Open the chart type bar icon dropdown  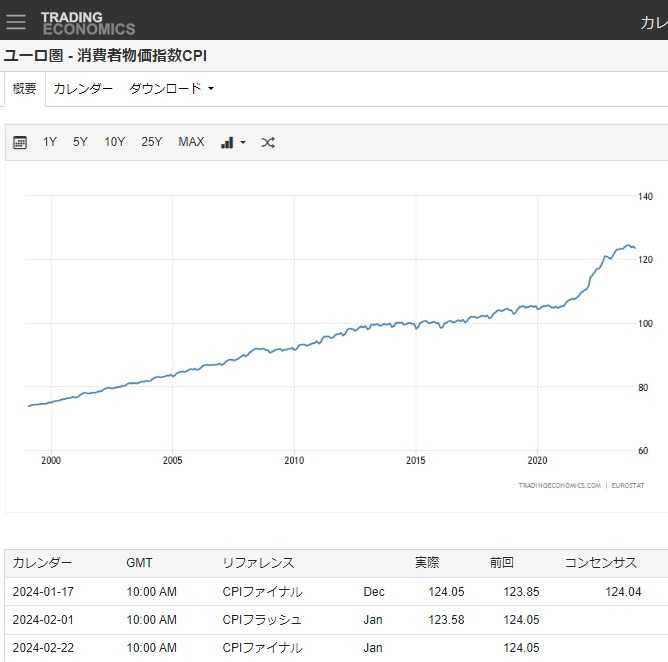[x=232, y=142]
